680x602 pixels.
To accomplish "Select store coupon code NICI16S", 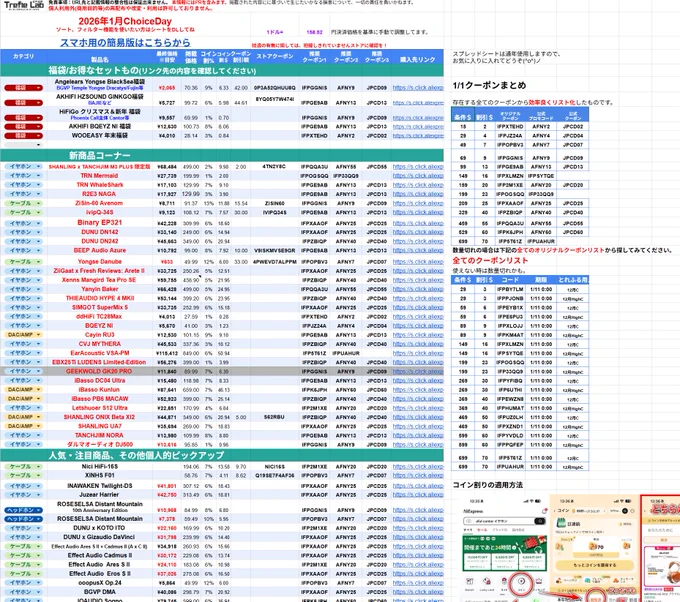I will (275, 467).
